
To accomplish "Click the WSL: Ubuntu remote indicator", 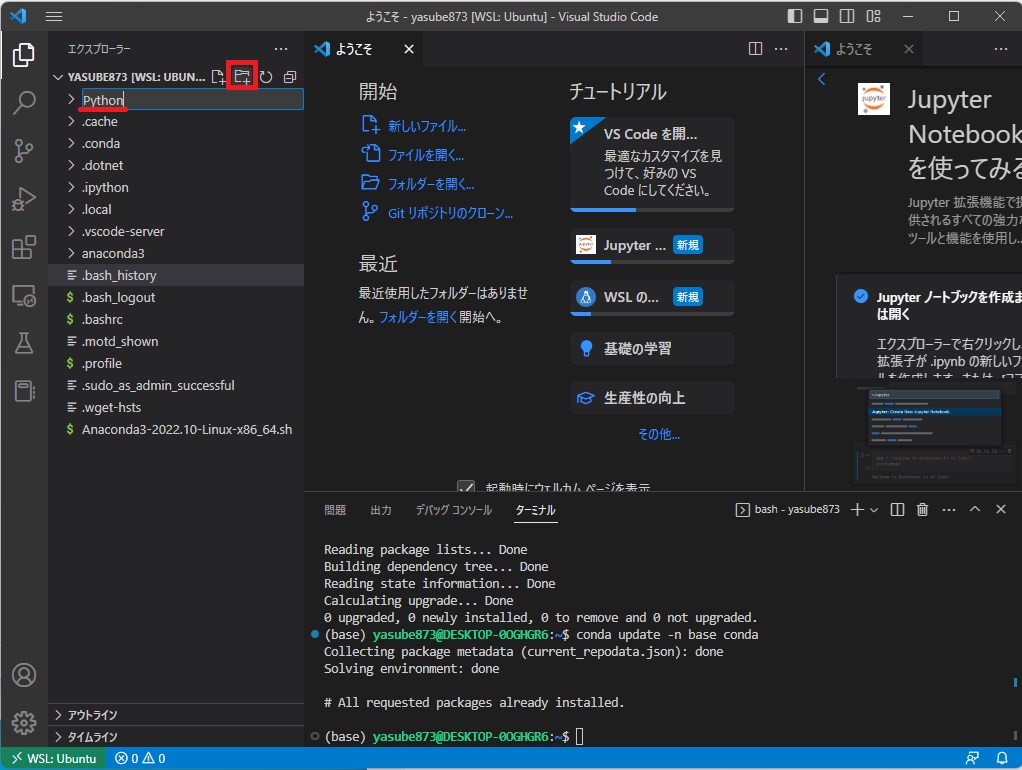I will [54, 758].
